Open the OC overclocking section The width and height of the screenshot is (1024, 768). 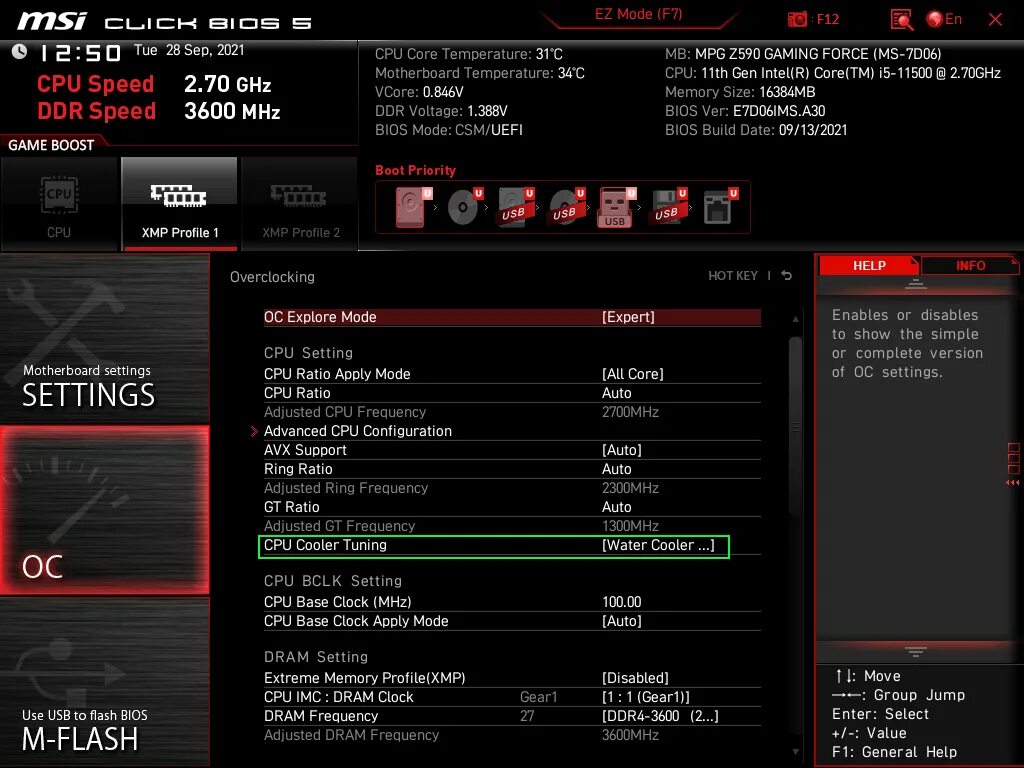pos(104,510)
